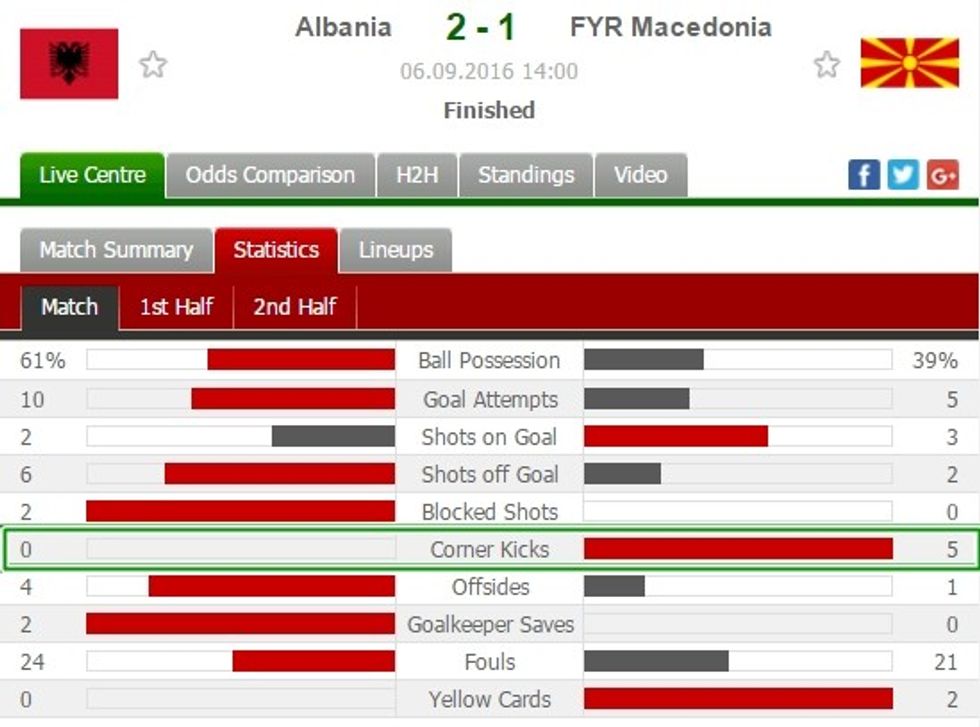Open the Live Centre section
Viewport: 980px width, 727px height.
click(x=90, y=175)
